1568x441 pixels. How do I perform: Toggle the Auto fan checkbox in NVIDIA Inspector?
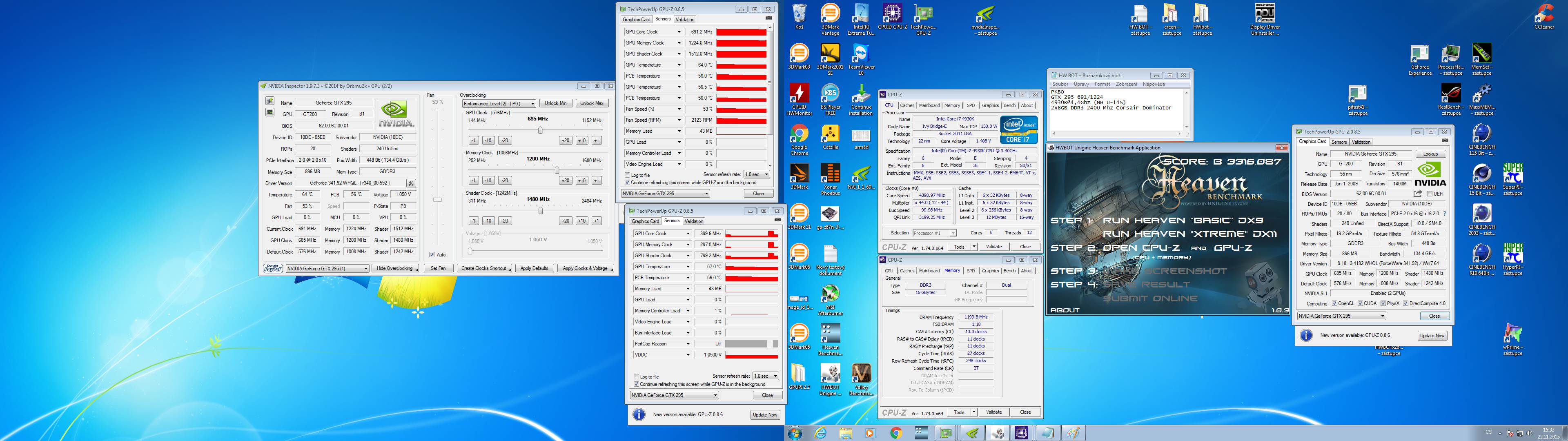pos(432,255)
